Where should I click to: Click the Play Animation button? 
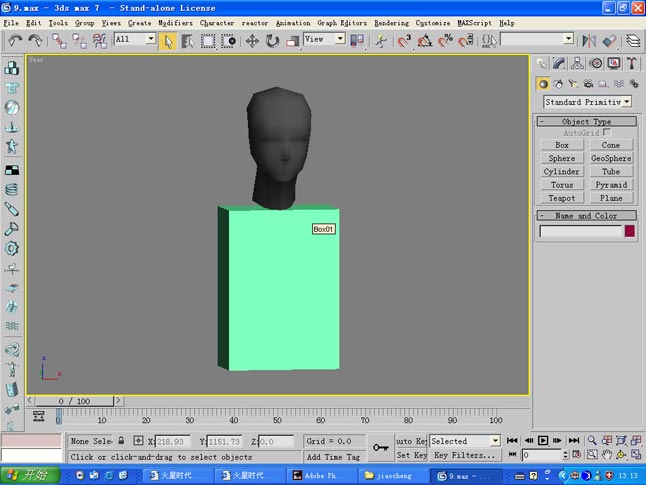tap(543, 440)
